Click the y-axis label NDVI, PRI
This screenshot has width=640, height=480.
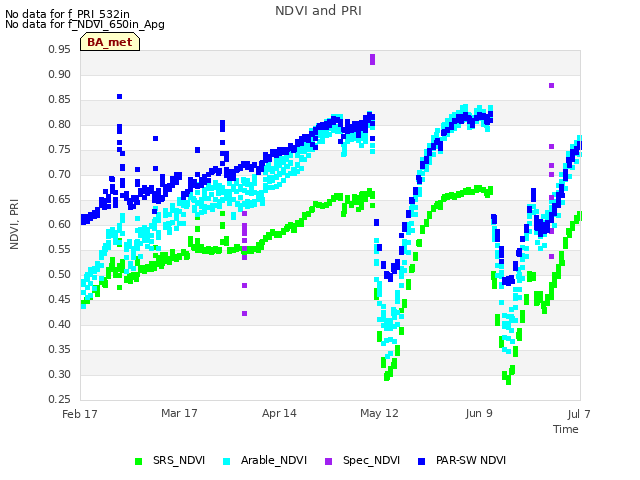(x=14, y=224)
